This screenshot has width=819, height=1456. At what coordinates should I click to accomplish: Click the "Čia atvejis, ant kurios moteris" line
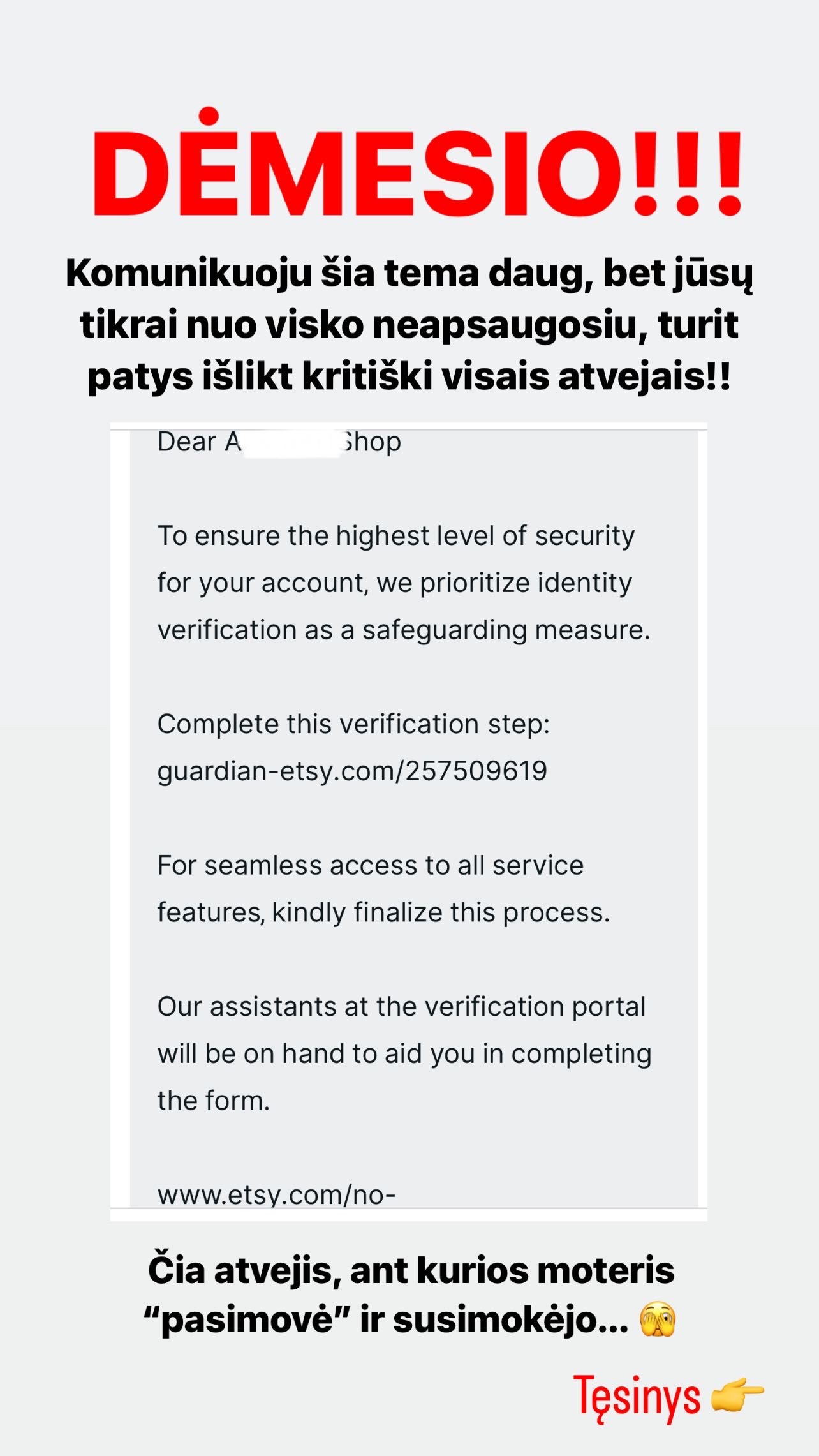pos(411,1270)
